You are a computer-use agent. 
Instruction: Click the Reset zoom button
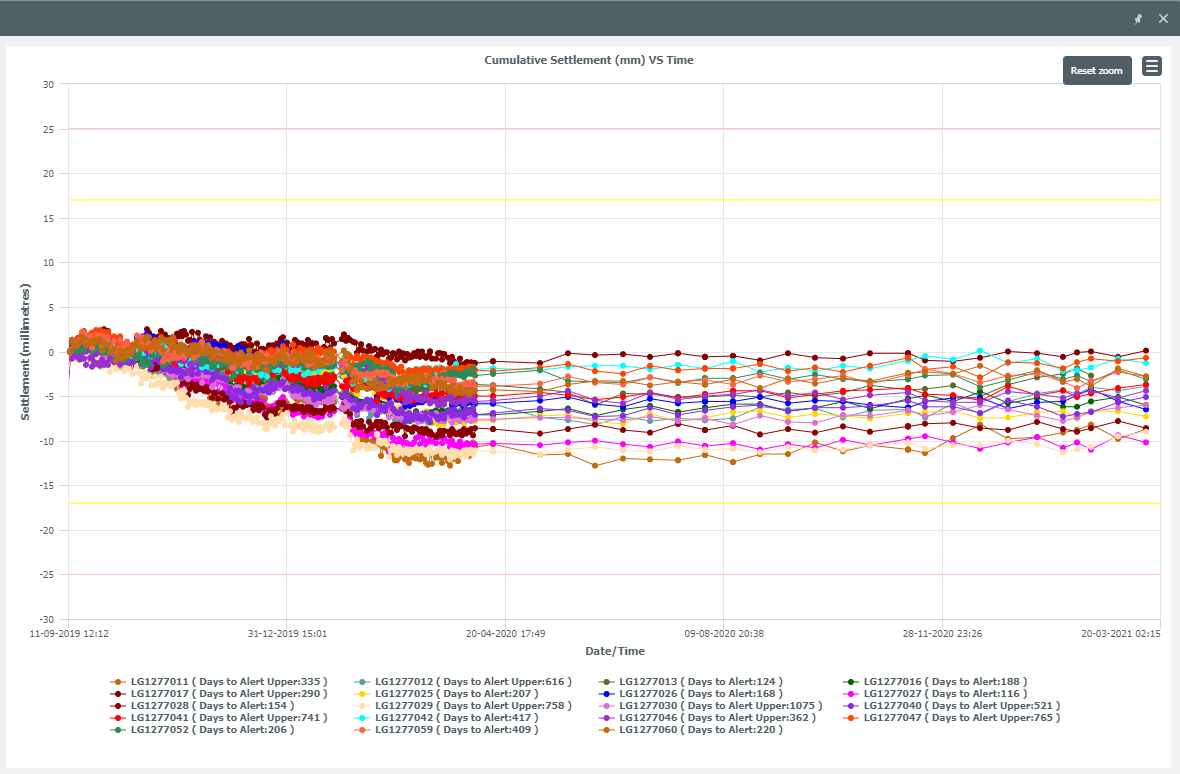coord(1096,71)
